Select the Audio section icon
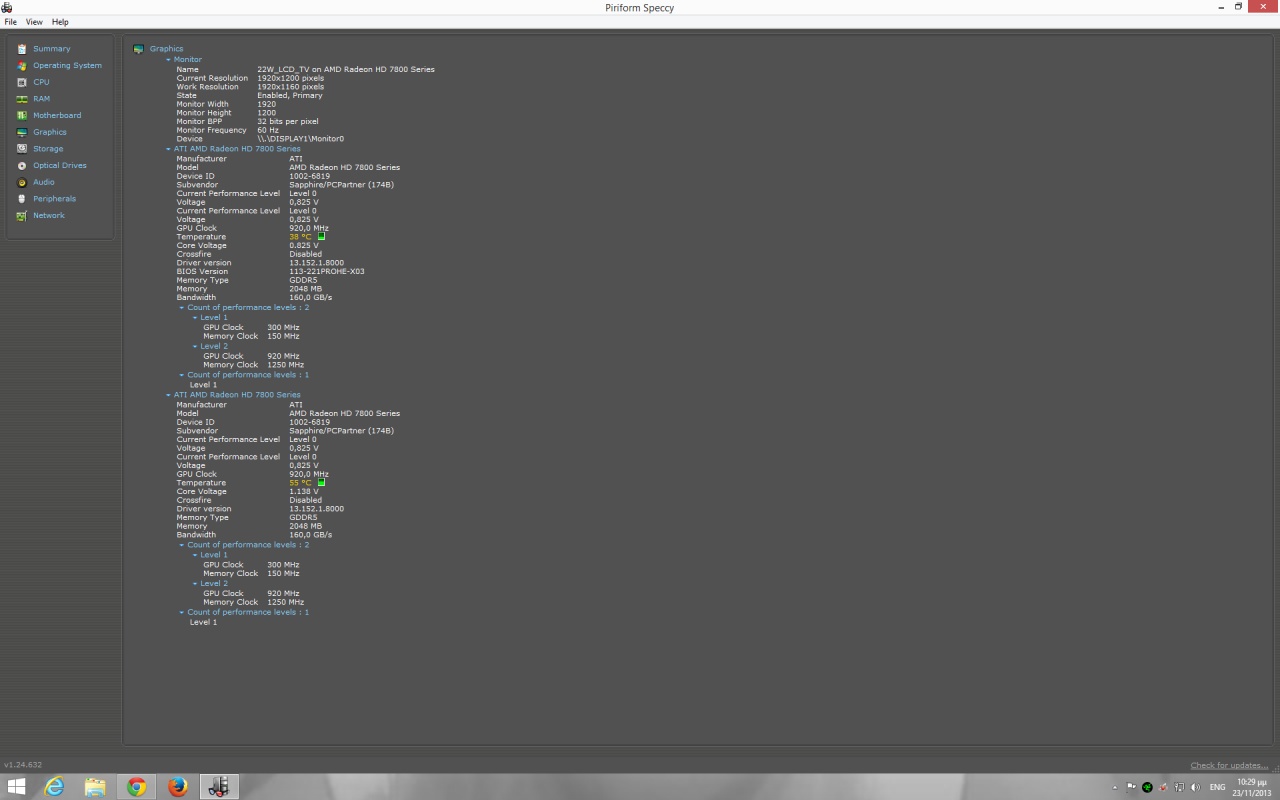Viewport: 1280px width, 800px height. [22, 182]
